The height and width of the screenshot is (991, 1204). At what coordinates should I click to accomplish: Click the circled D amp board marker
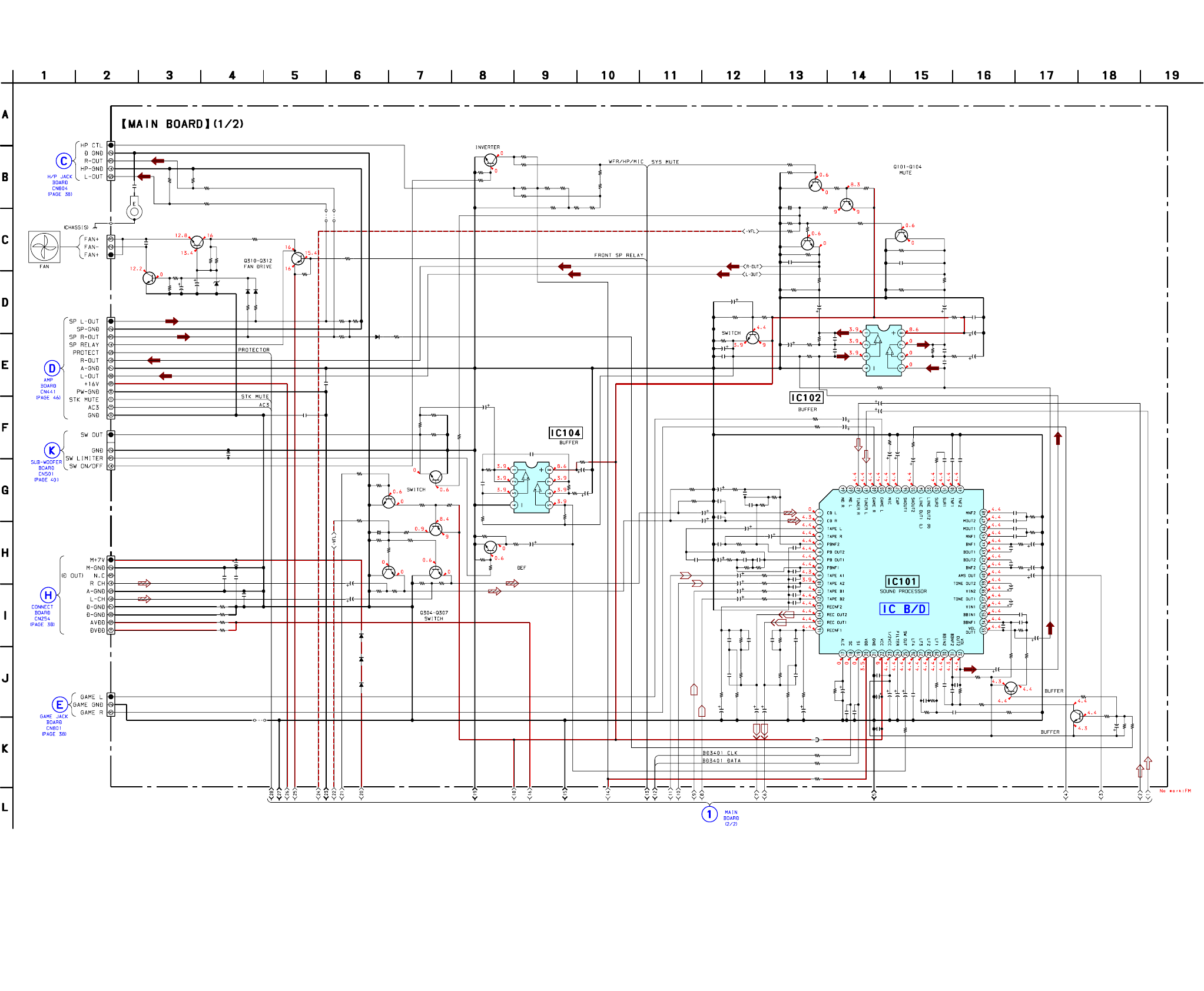click(52, 368)
